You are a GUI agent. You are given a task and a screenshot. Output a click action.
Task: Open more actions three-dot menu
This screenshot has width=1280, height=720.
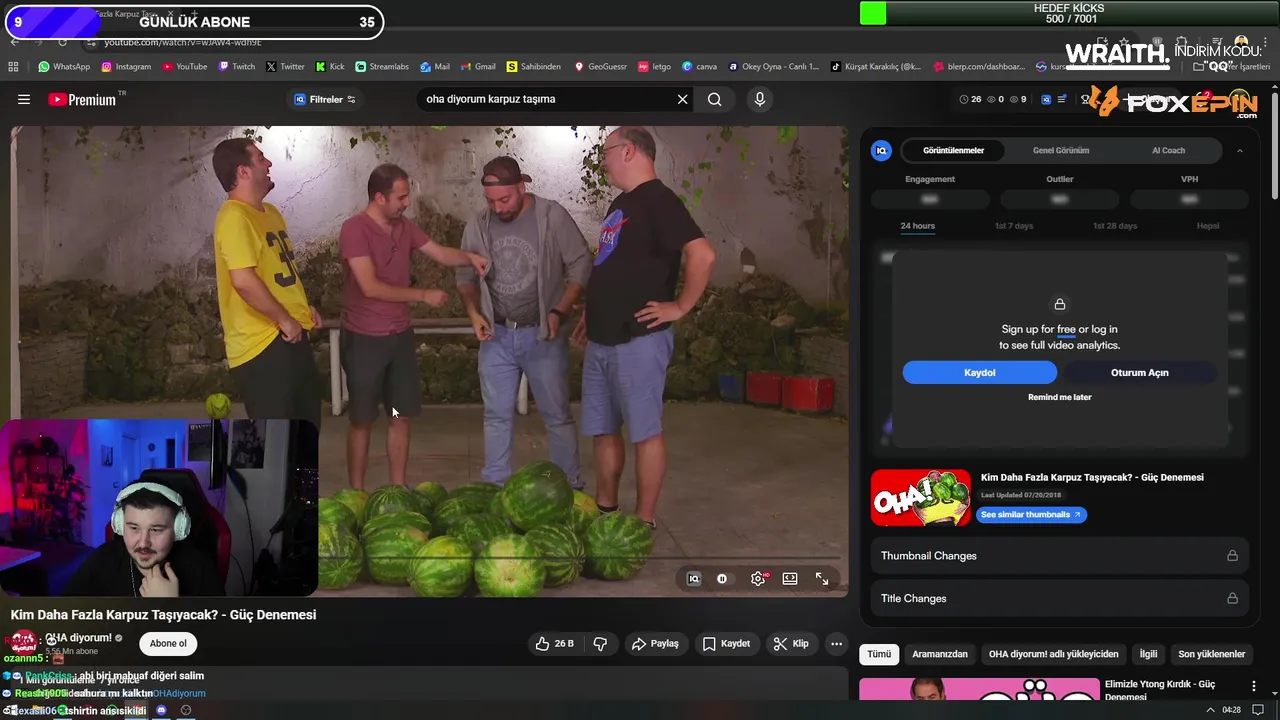837,644
